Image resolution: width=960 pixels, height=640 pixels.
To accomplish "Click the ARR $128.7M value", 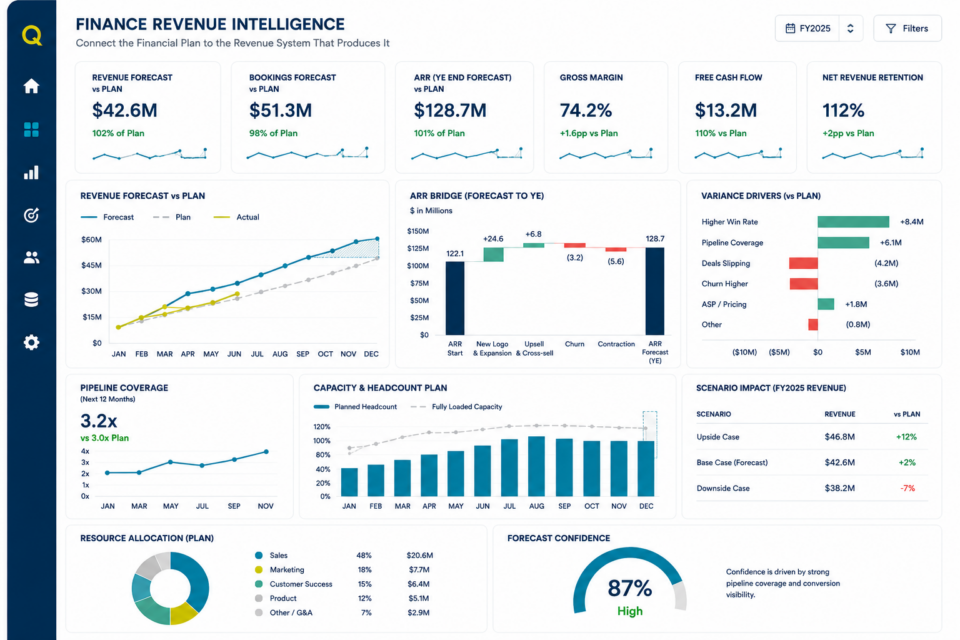I will (450, 110).
